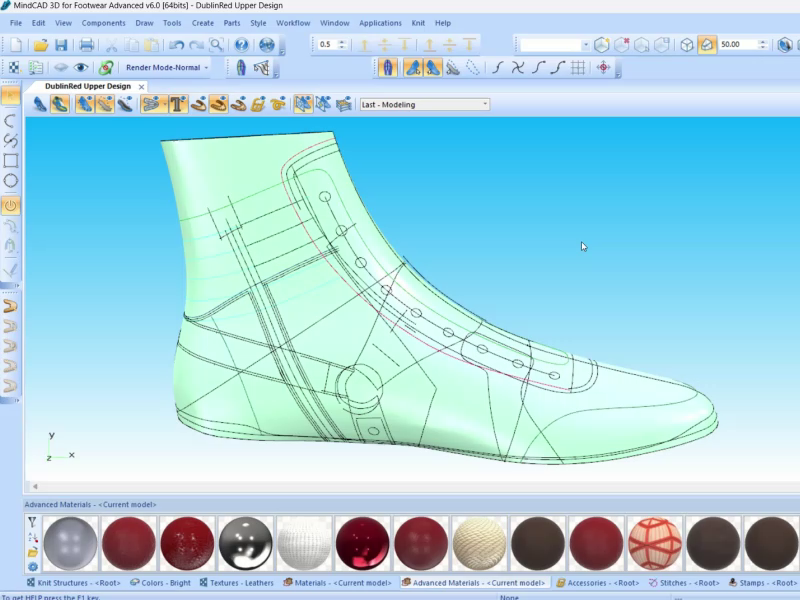800x600 pixels.
Task: Adjust the 50.00 spinner arrows
Action: [762, 44]
